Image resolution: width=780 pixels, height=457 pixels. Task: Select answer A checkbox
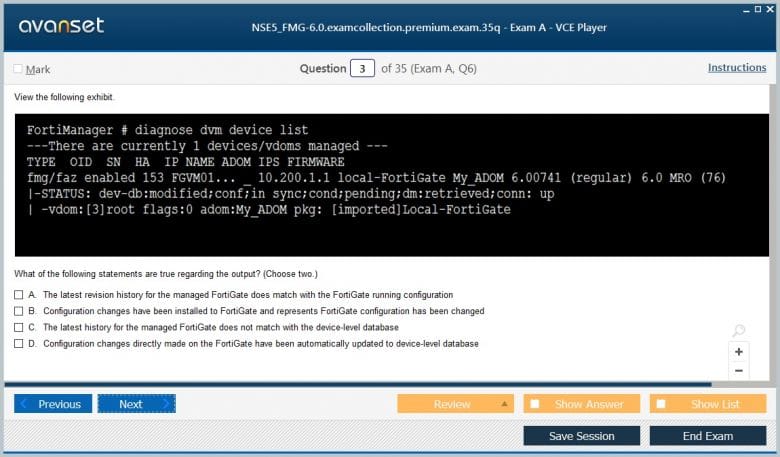click(19, 295)
